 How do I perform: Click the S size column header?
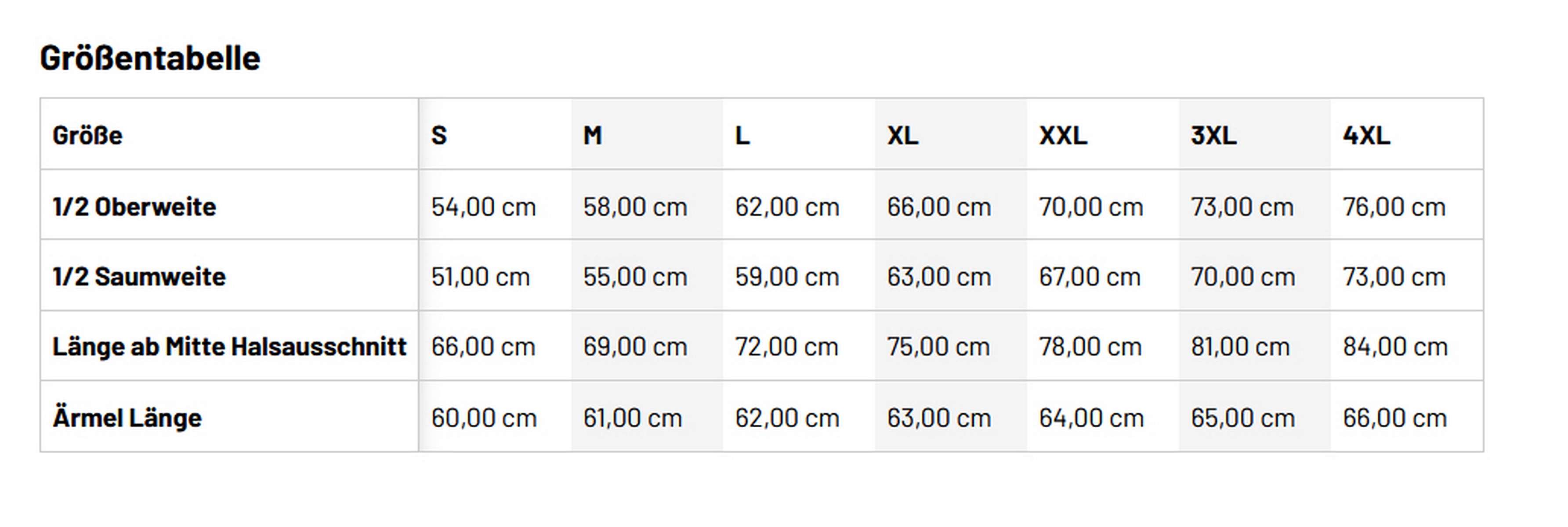439,135
